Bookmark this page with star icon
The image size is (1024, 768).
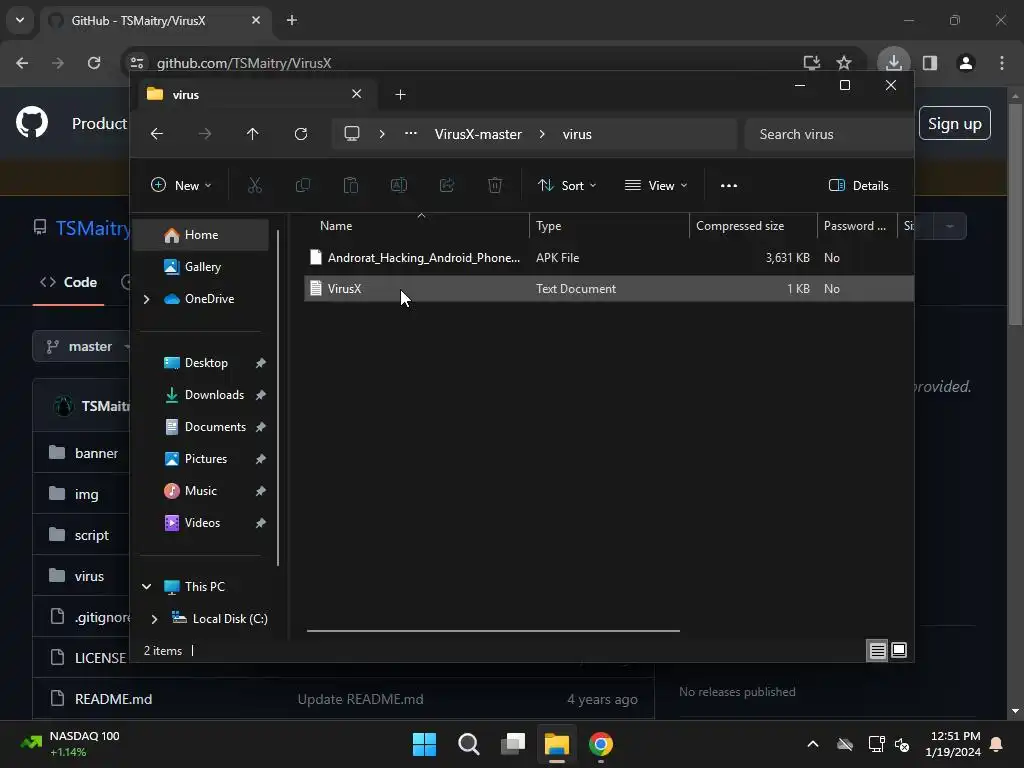click(x=844, y=63)
